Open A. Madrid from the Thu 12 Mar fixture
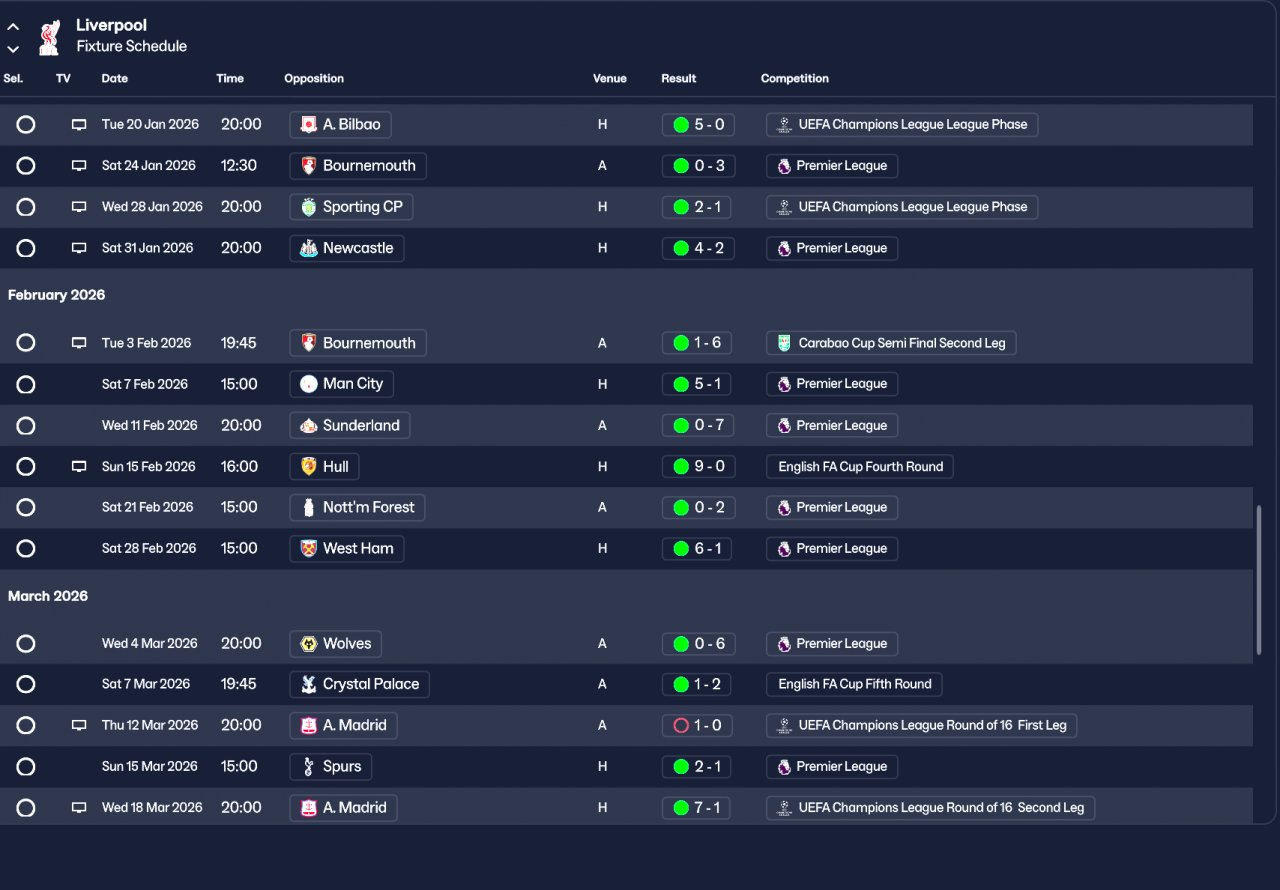The width and height of the screenshot is (1280, 890). pos(343,725)
